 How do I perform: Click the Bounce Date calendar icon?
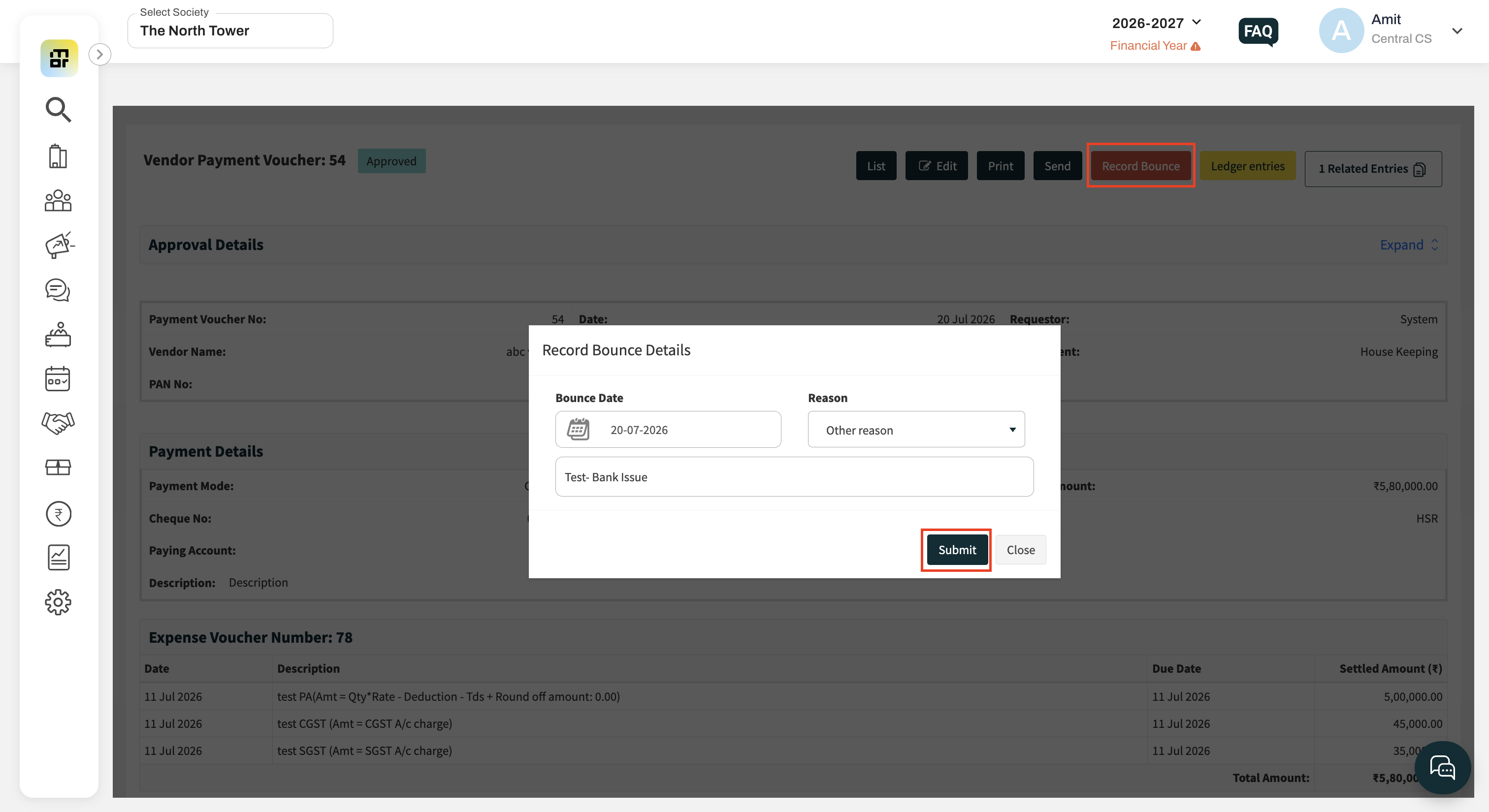click(578, 429)
